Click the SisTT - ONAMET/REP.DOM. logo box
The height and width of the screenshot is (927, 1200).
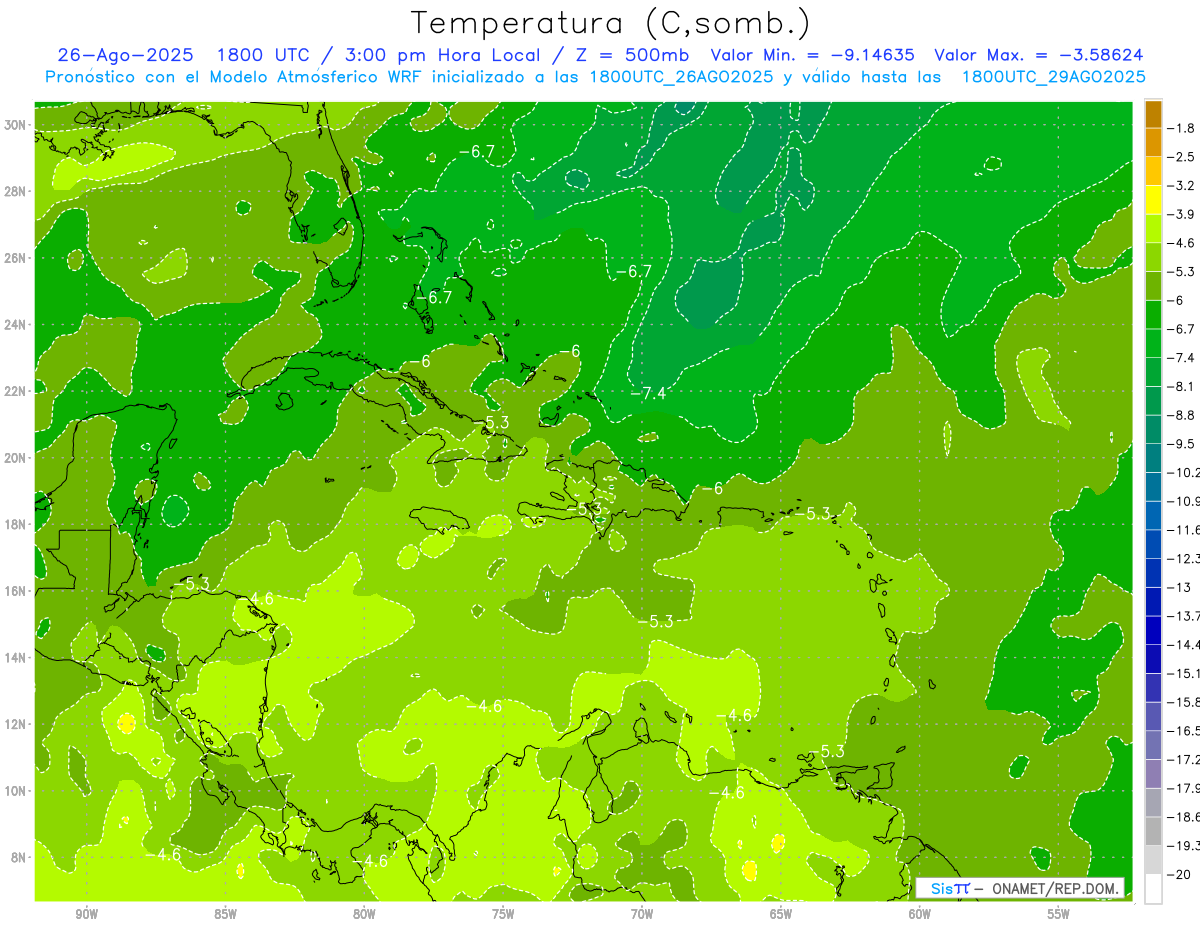click(1020, 888)
